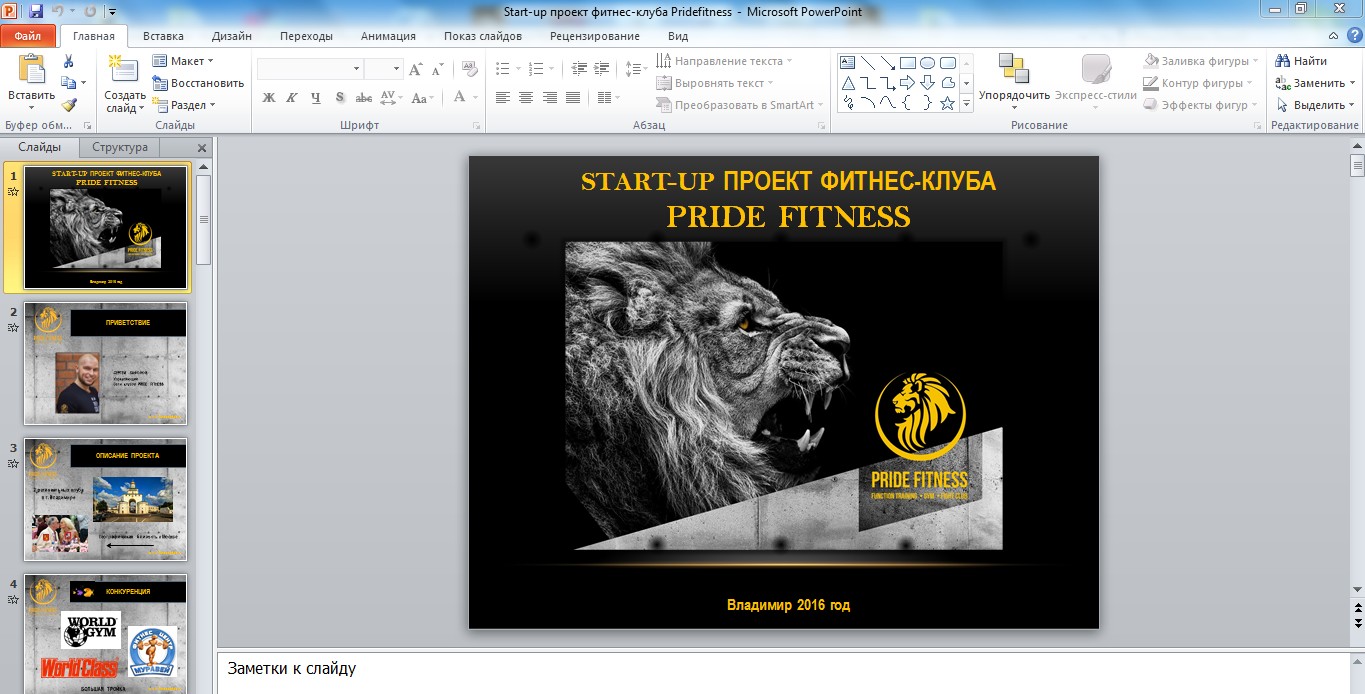This screenshot has width=1365, height=694.
Task: Decrease list indent level icon
Action: click(579, 69)
